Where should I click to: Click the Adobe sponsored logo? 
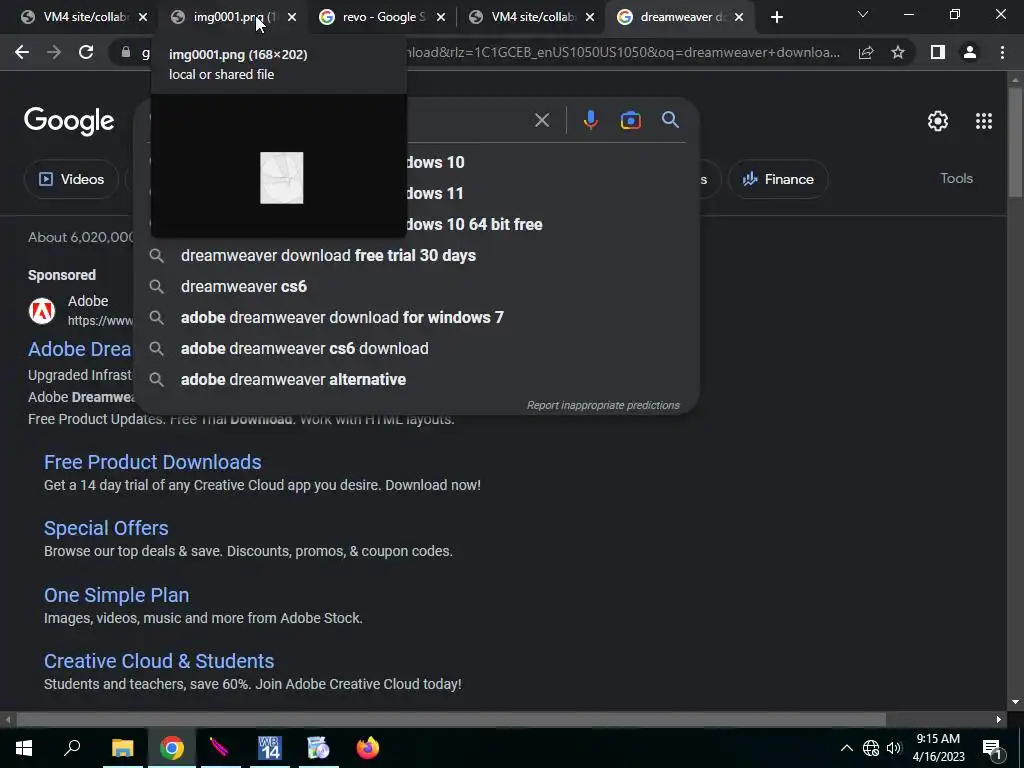(x=42, y=311)
